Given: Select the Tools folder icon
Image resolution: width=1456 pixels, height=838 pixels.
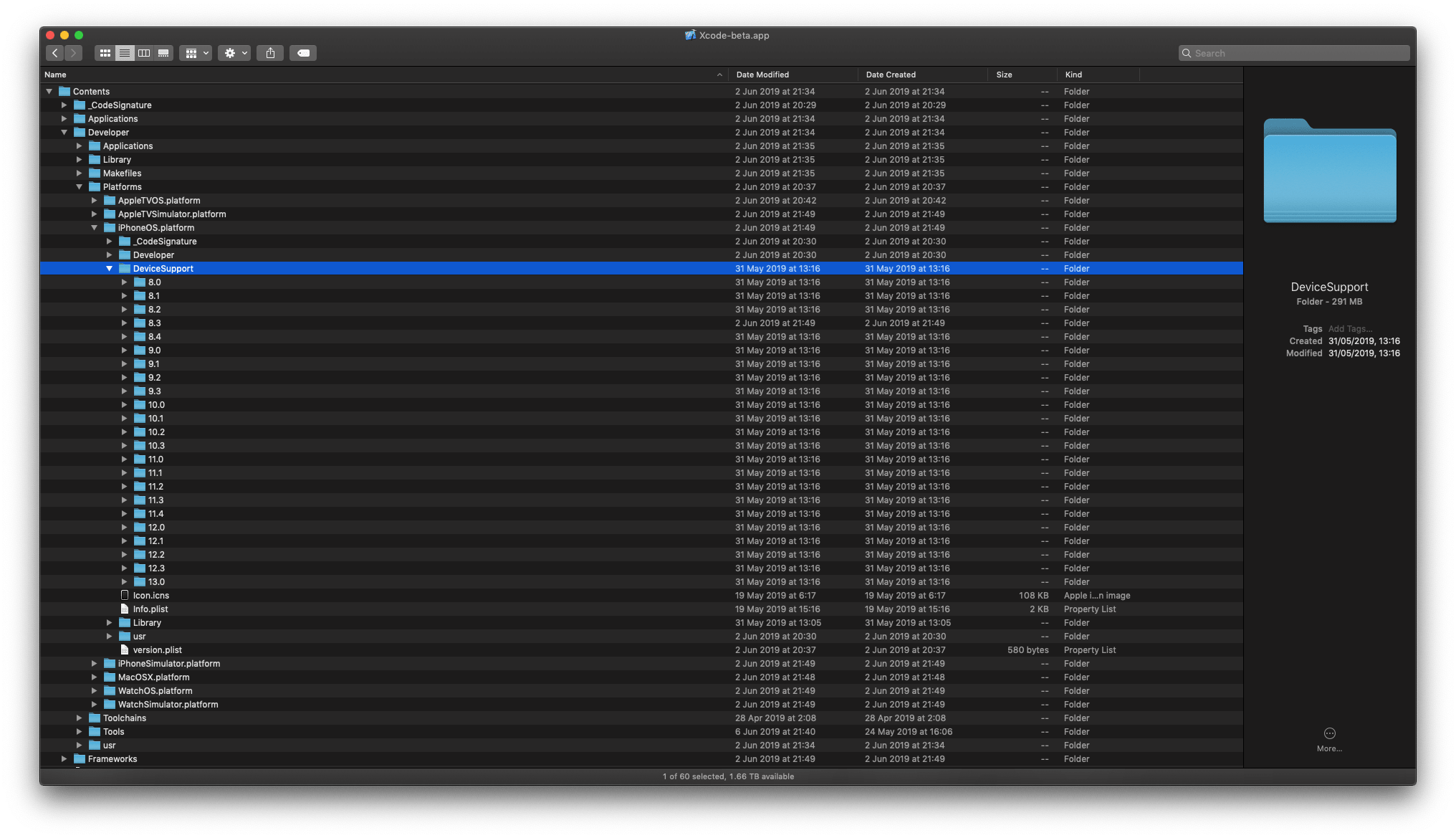Looking at the screenshot, I should point(95,732).
